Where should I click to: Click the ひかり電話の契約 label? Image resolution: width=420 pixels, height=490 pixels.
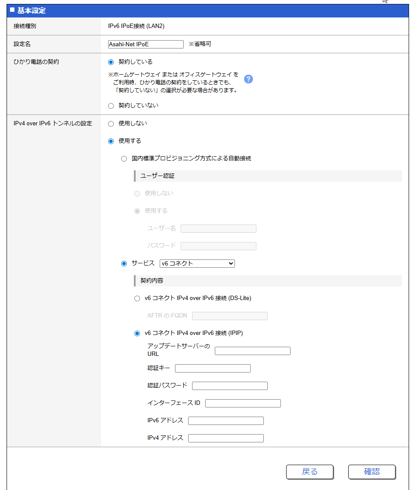pyautogui.click(x=36, y=62)
